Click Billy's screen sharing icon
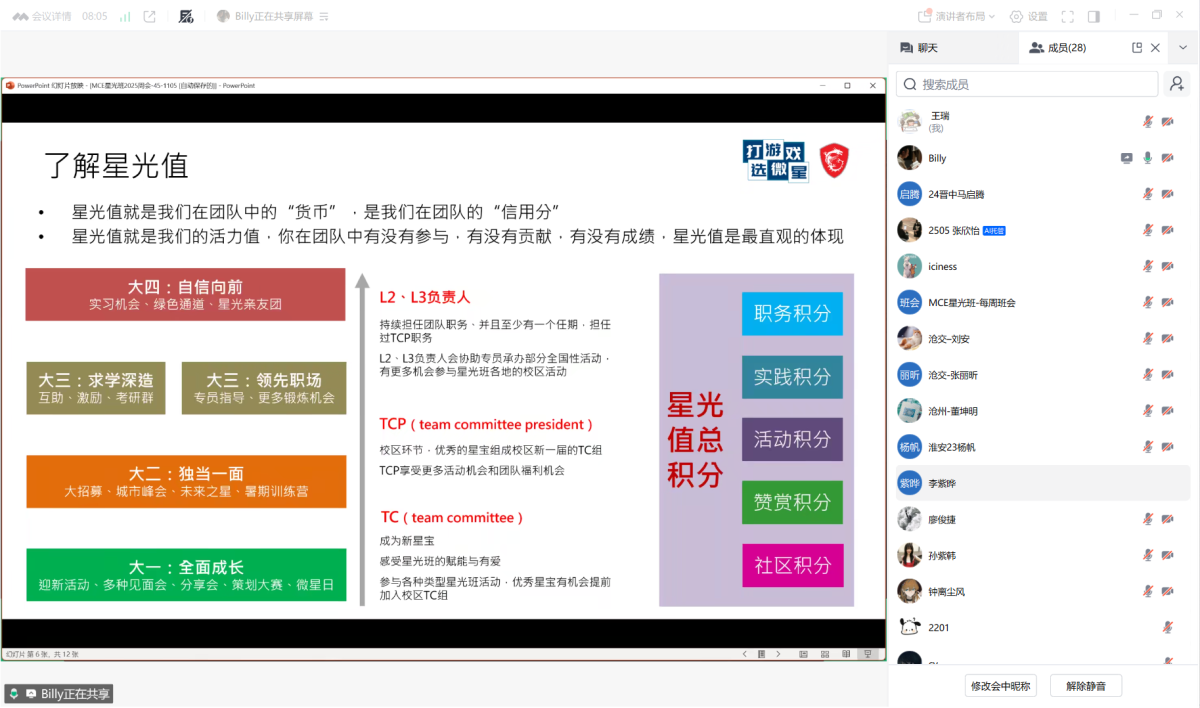The image size is (1200, 708). (x=1127, y=158)
